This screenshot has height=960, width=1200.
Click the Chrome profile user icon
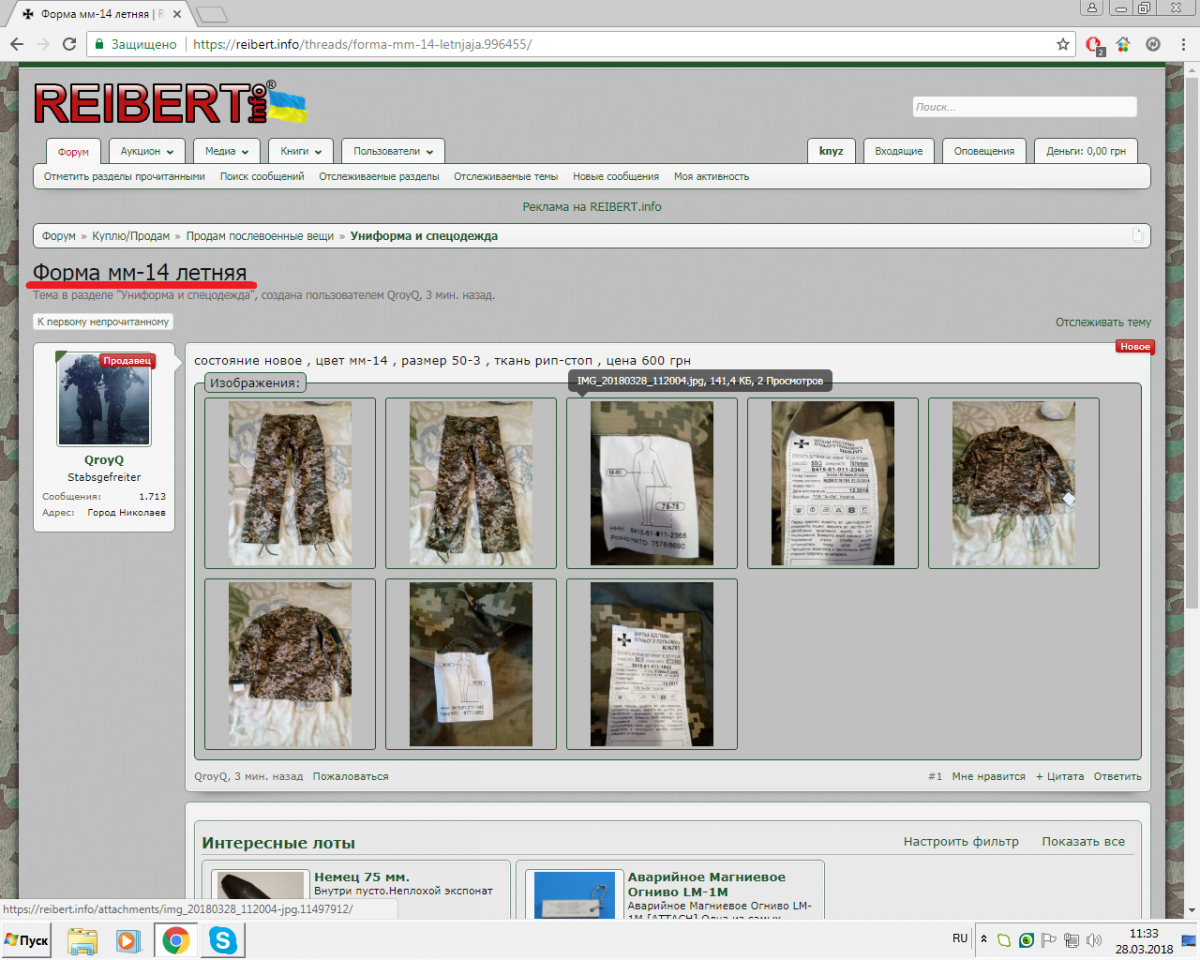(1092, 8)
